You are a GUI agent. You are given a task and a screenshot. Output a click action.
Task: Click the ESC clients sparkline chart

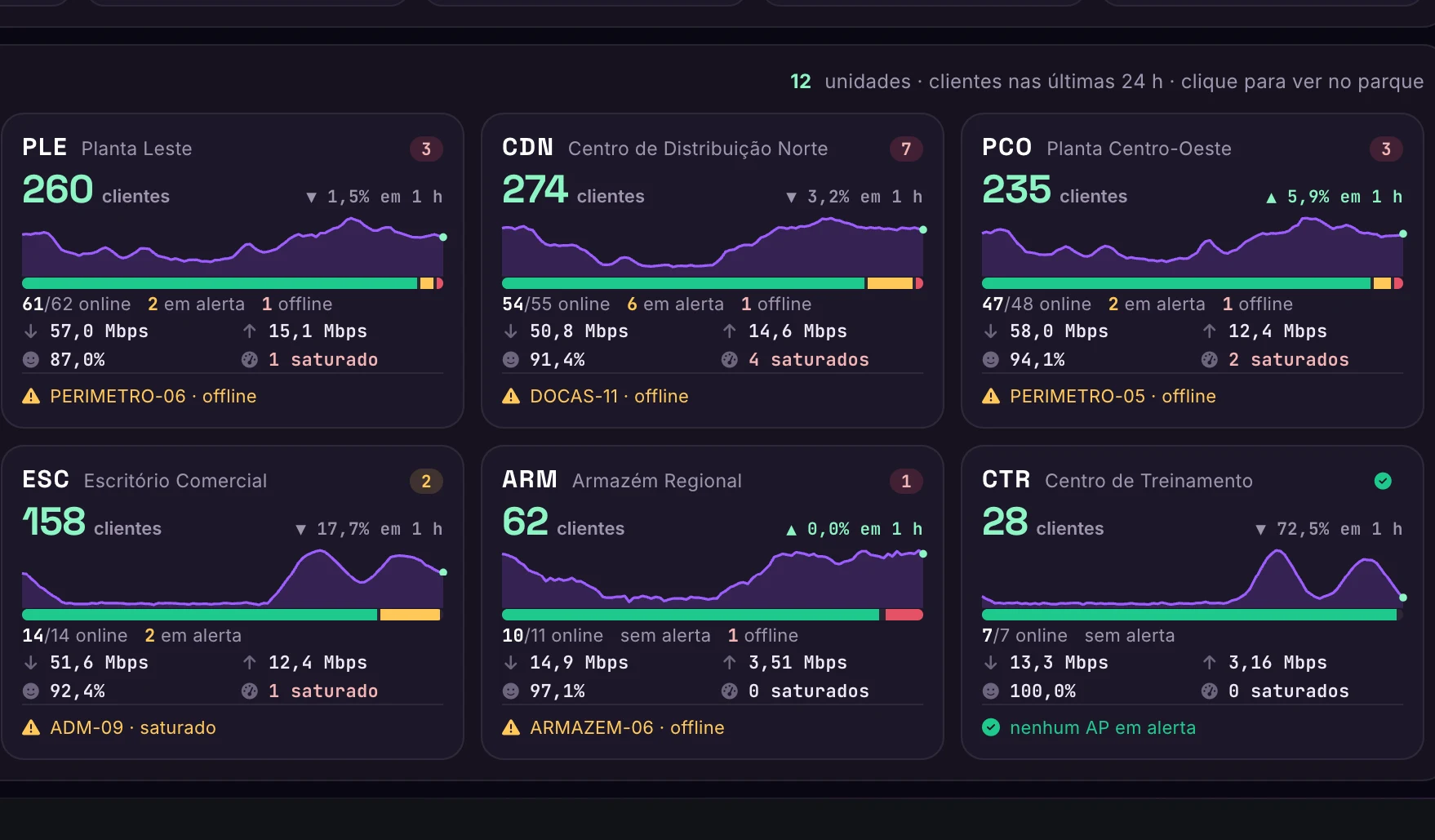point(233,578)
